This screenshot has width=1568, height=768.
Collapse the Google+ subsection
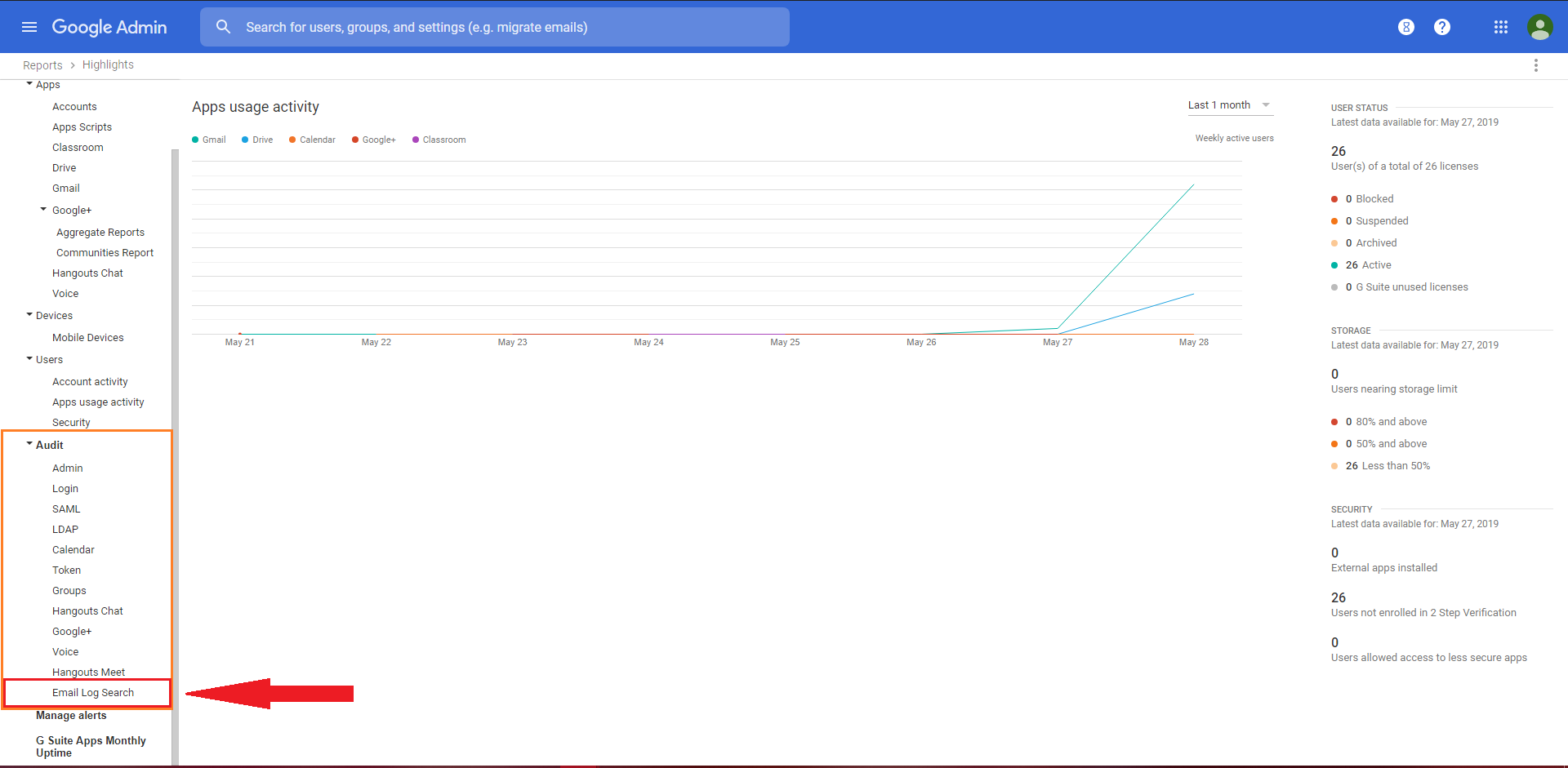pyautogui.click(x=43, y=210)
